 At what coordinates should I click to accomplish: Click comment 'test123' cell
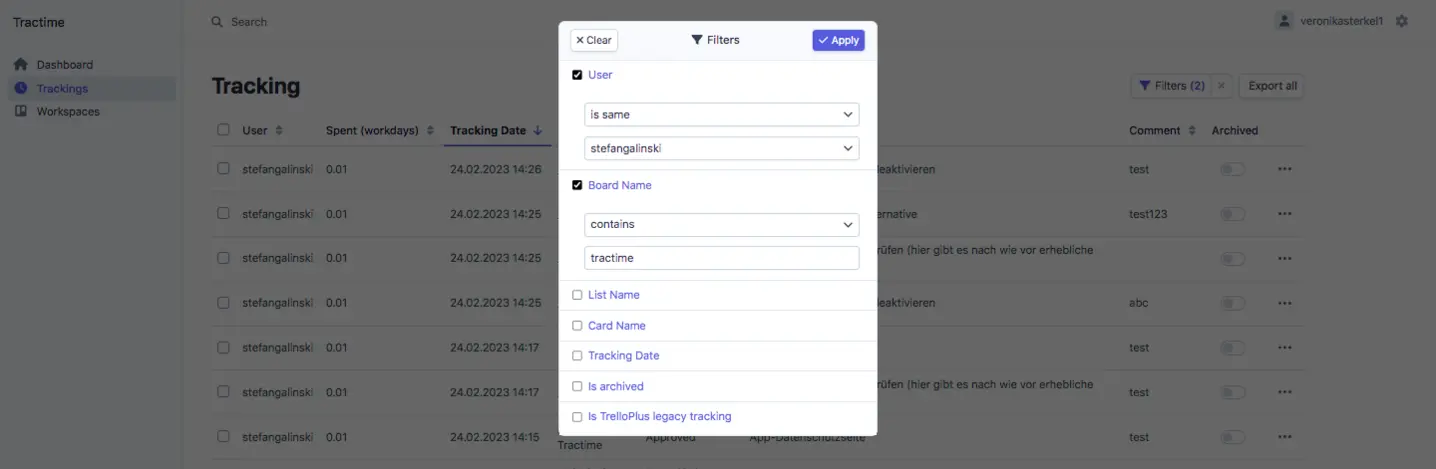(x=1148, y=214)
